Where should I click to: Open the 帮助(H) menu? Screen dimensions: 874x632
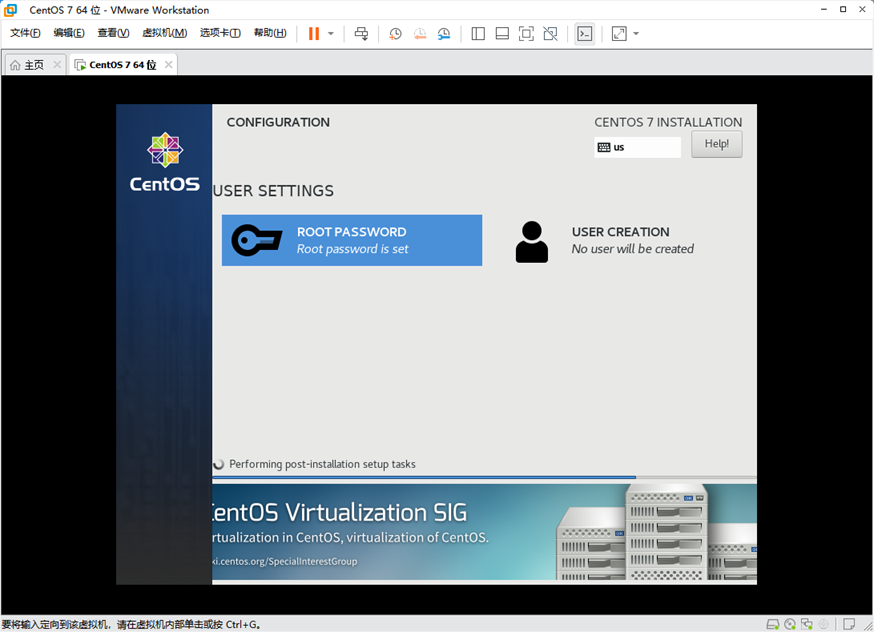tap(270, 33)
